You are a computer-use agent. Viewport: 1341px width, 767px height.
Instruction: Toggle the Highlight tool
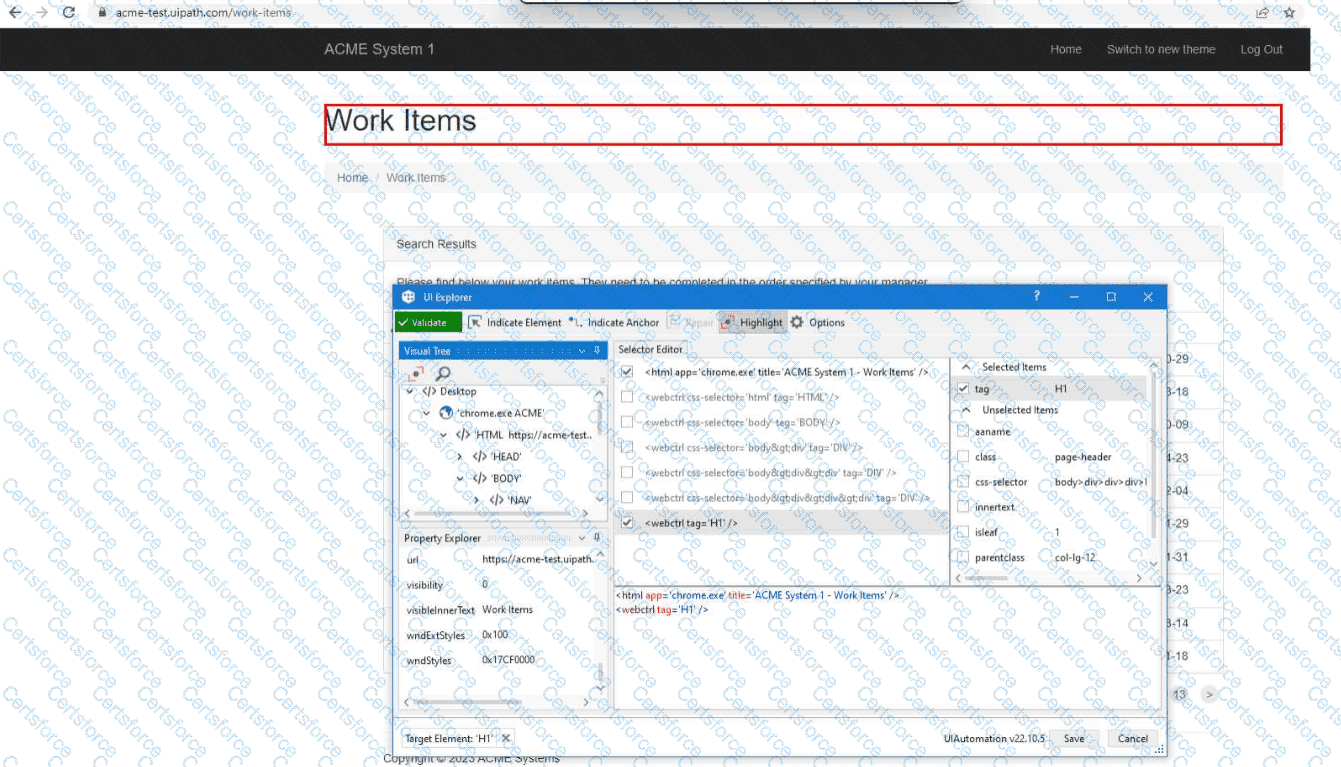point(751,322)
